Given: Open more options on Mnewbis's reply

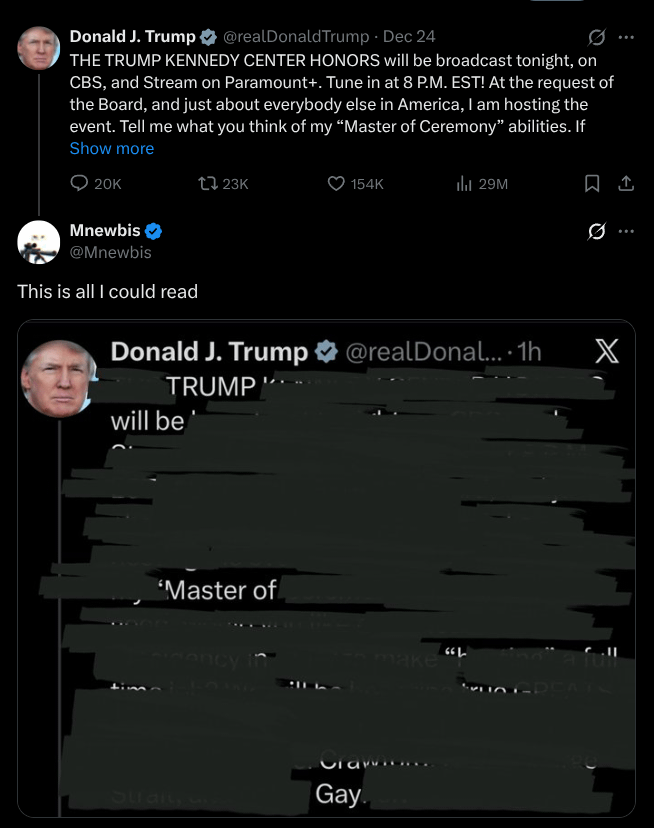Looking at the screenshot, I should click(x=627, y=231).
